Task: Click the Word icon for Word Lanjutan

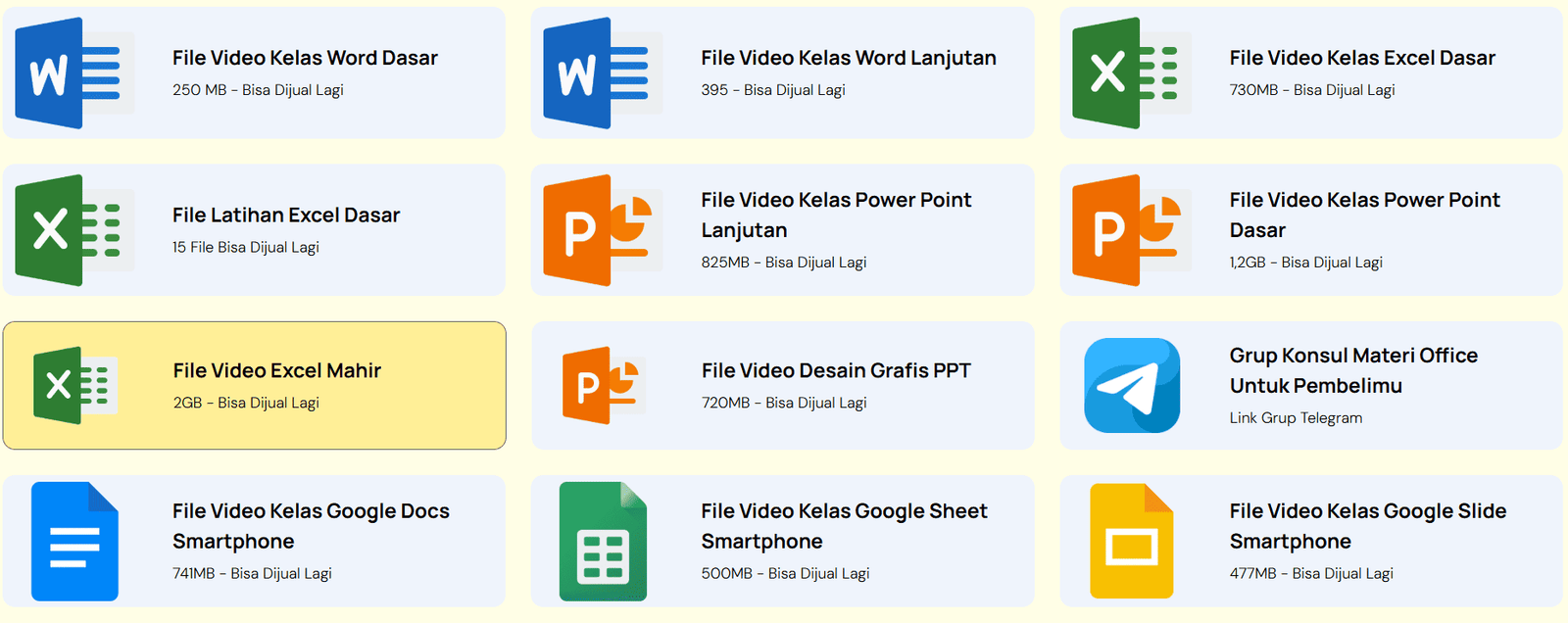Action: (596, 73)
